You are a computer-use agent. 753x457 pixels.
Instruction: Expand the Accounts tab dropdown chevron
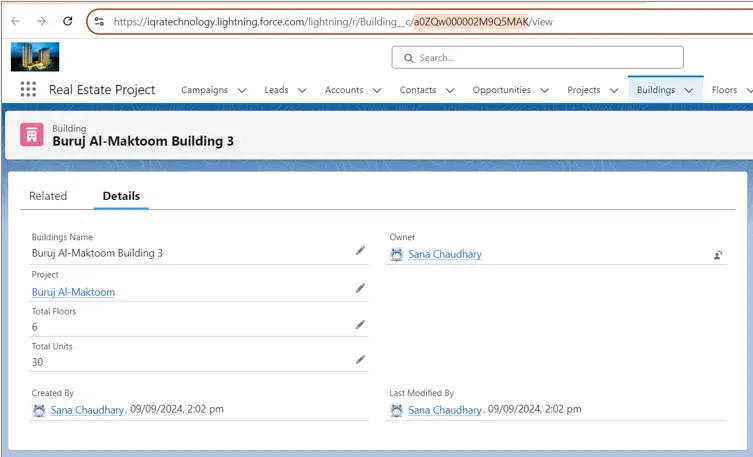[x=377, y=90]
